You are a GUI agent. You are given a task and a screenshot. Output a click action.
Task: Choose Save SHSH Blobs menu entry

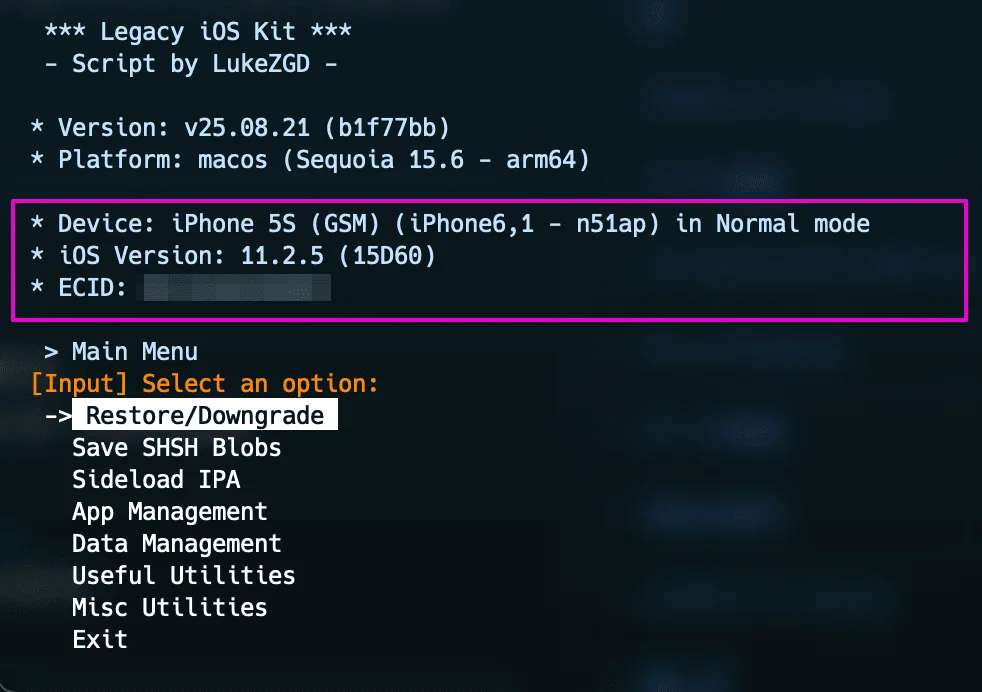point(177,448)
